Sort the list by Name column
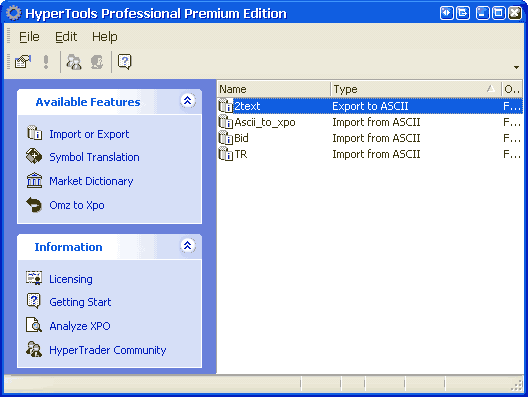Image resolution: width=528 pixels, height=397 pixels. click(274, 89)
